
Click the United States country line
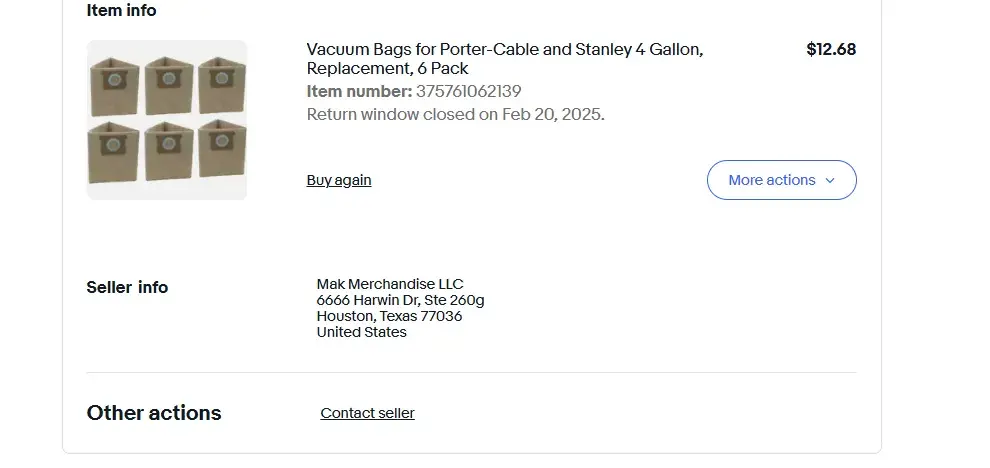tap(362, 332)
